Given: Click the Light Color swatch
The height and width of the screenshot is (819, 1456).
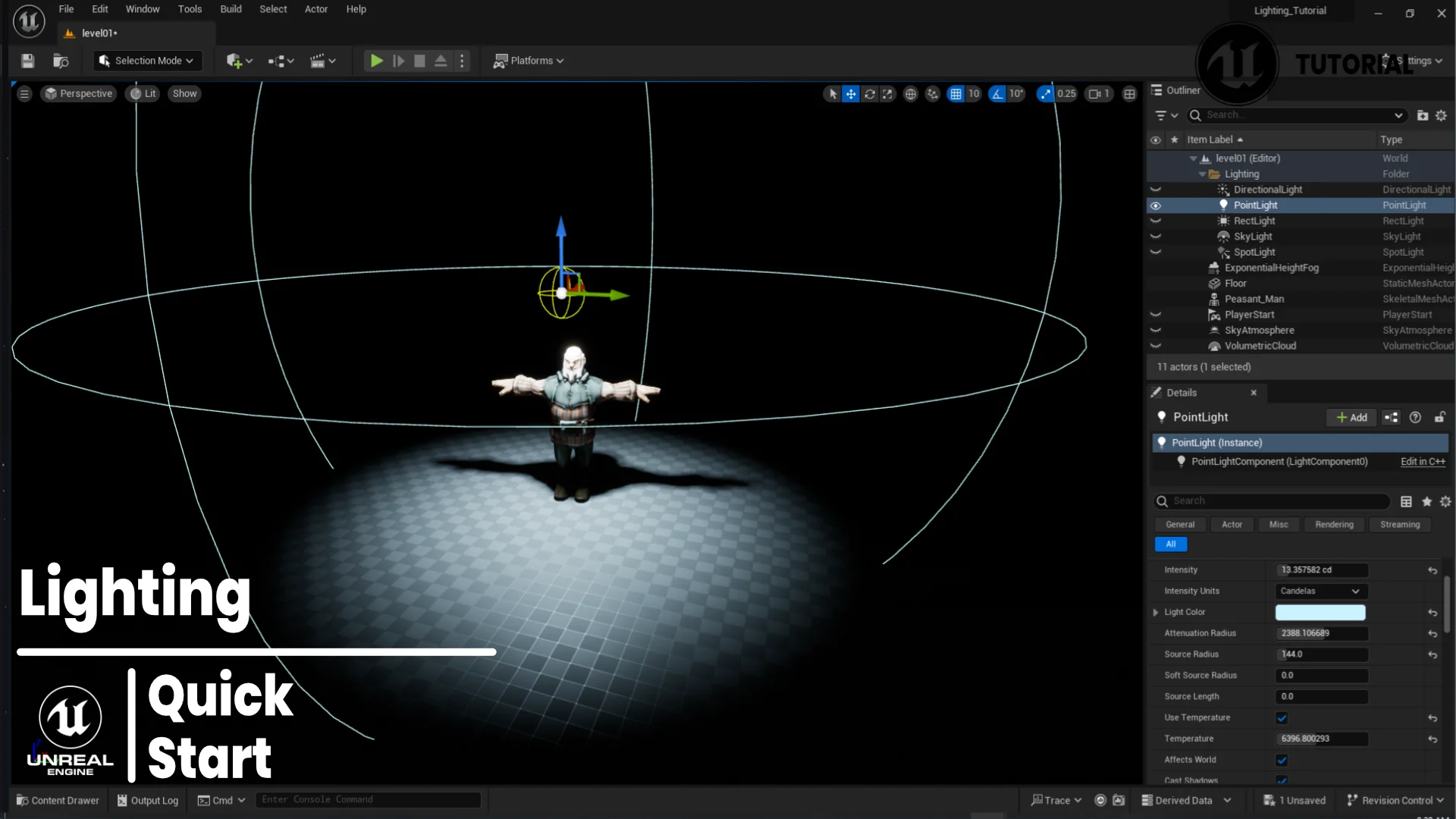Looking at the screenshot, I should click(x=1319, y=612).
